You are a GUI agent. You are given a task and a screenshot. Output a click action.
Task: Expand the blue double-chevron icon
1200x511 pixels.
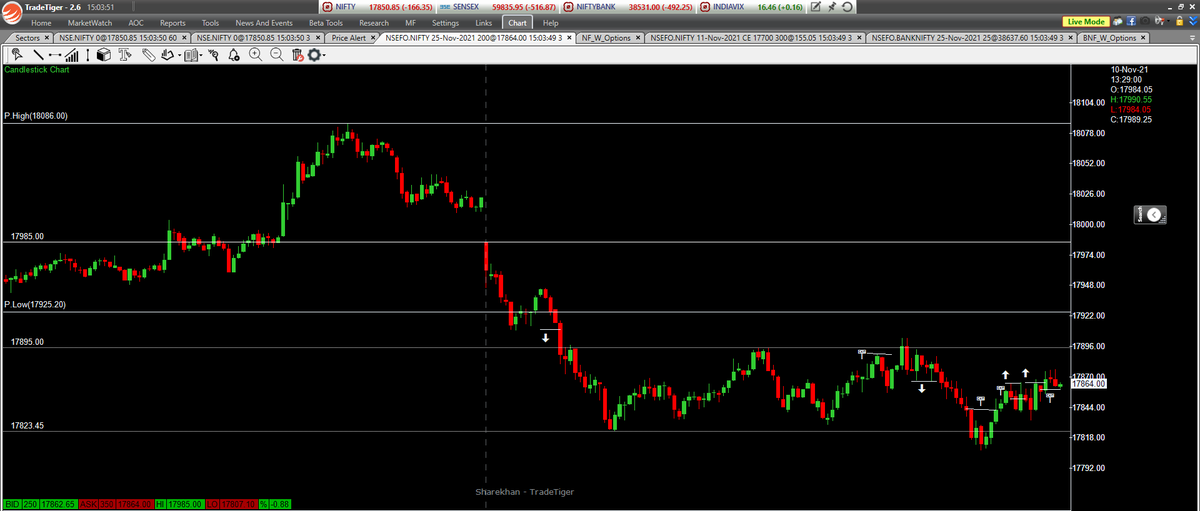(x=1193, y=21)
